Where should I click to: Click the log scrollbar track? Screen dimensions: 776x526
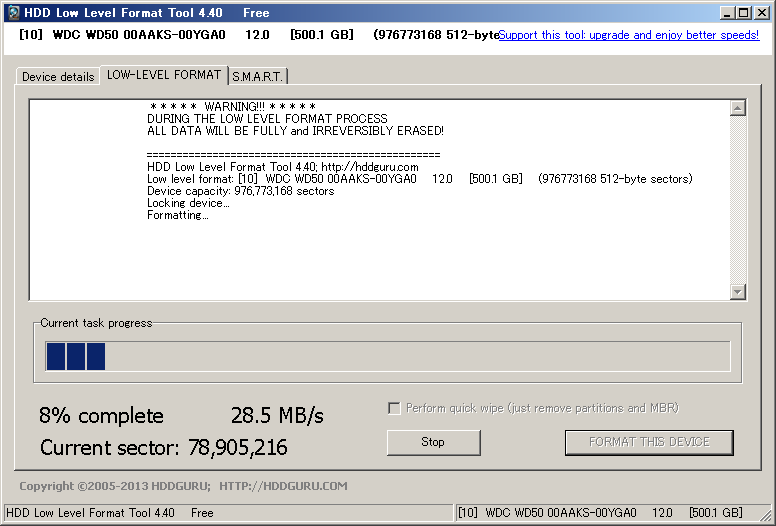coord(737,200)
